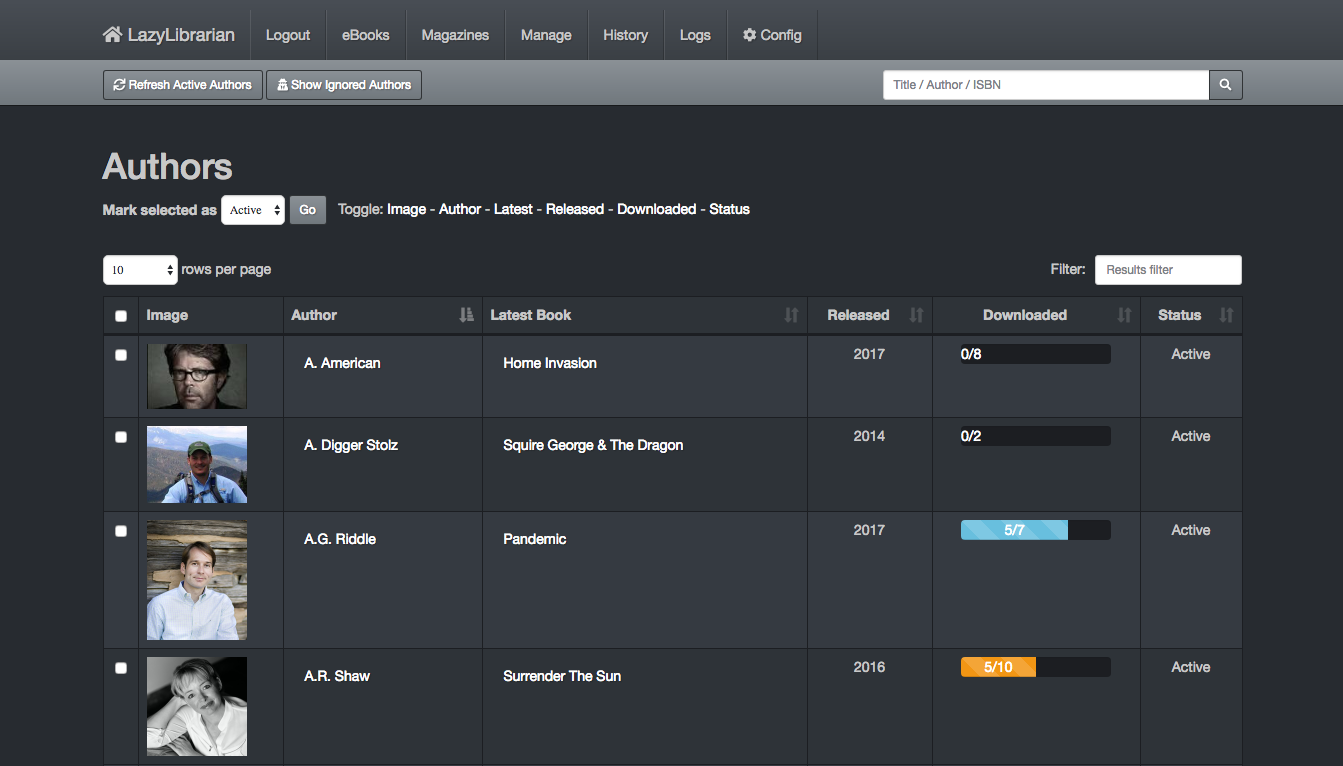Tick the select-all checkbox in table header
Image resolution: width=1343 pixels, height=766 pixels.
point(121,316)
